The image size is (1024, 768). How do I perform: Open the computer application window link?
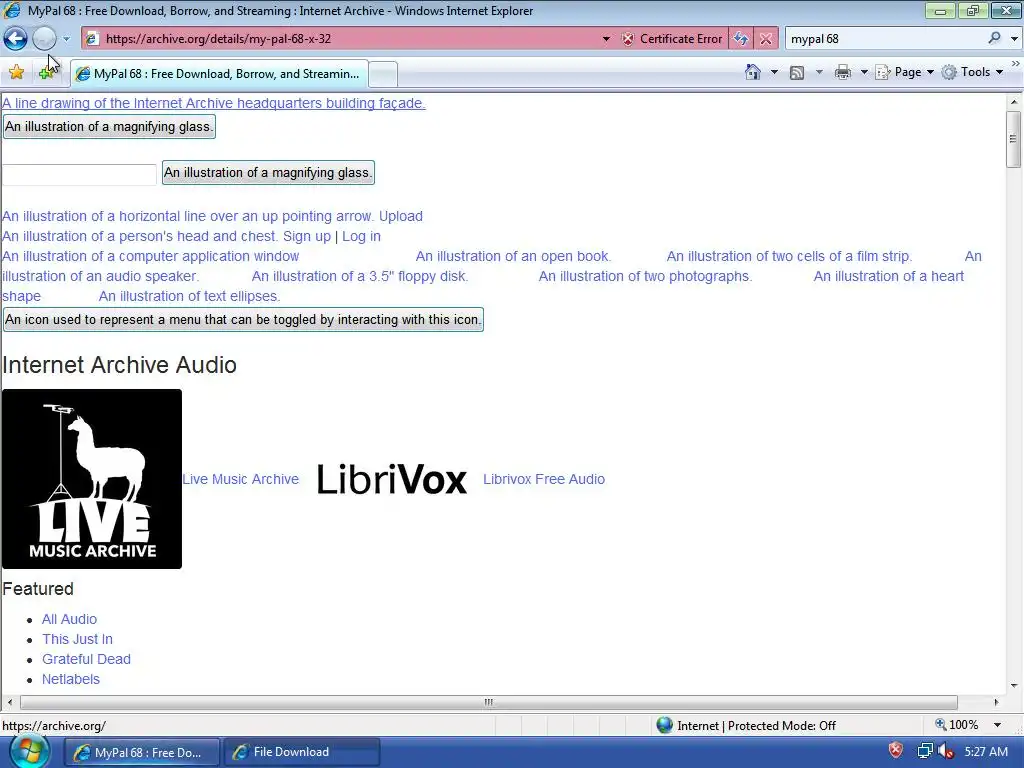point(150,256)
